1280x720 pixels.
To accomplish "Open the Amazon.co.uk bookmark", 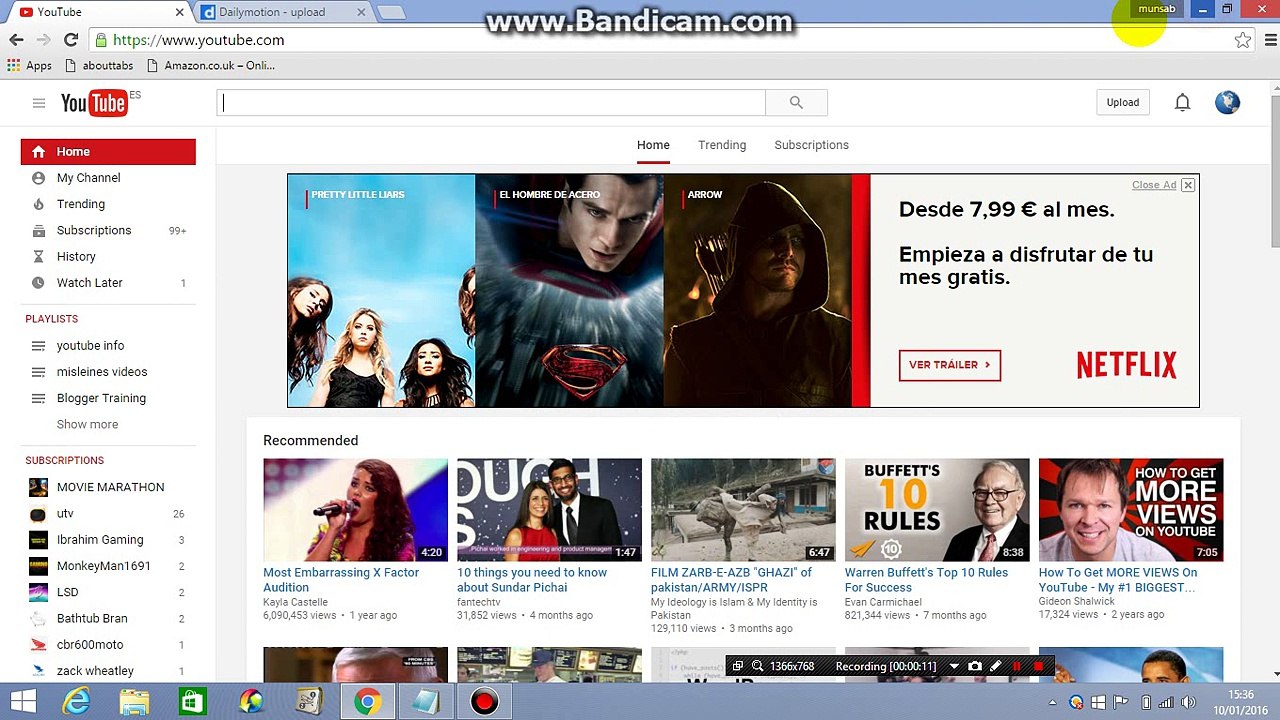I will [x=210, y=66].
